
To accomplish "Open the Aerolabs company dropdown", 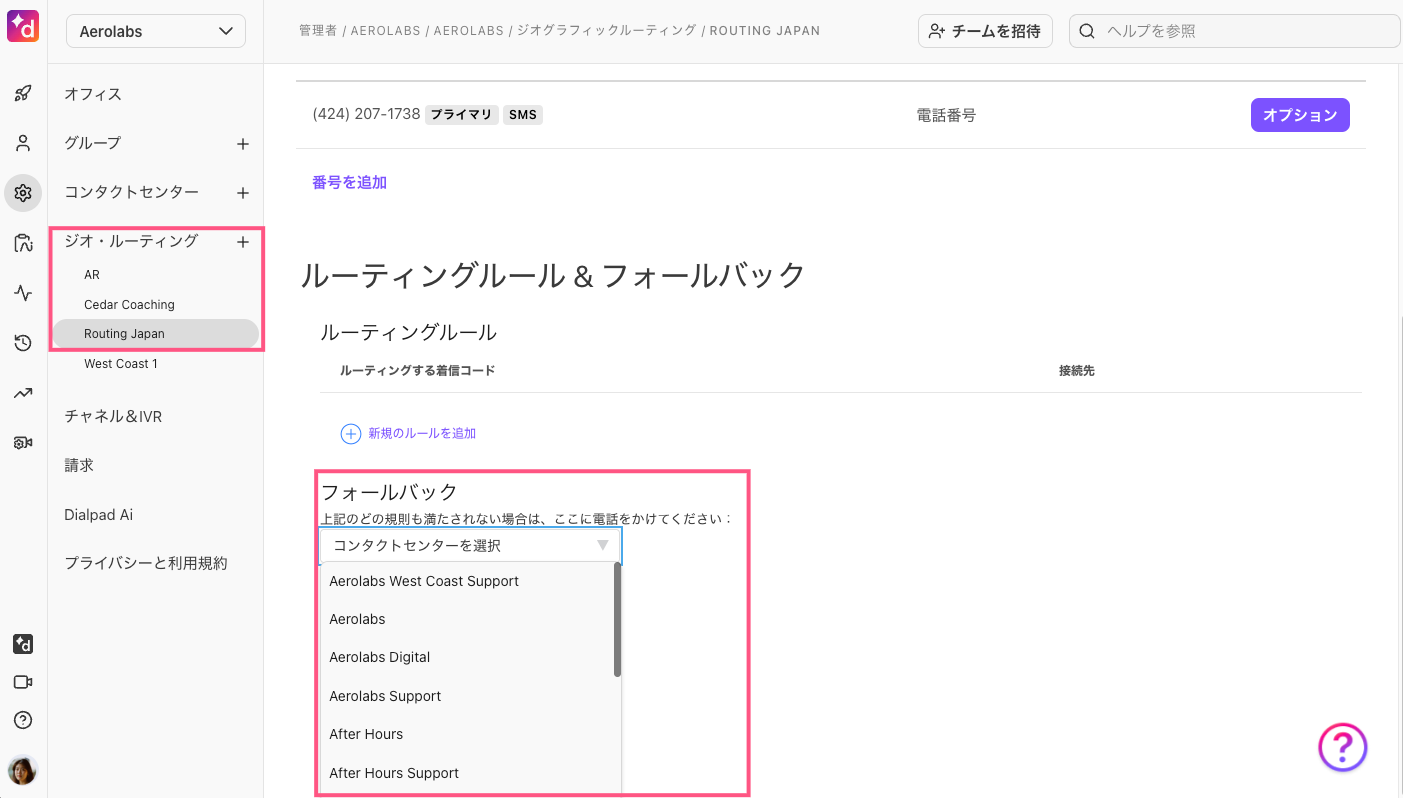I will 156,31.
